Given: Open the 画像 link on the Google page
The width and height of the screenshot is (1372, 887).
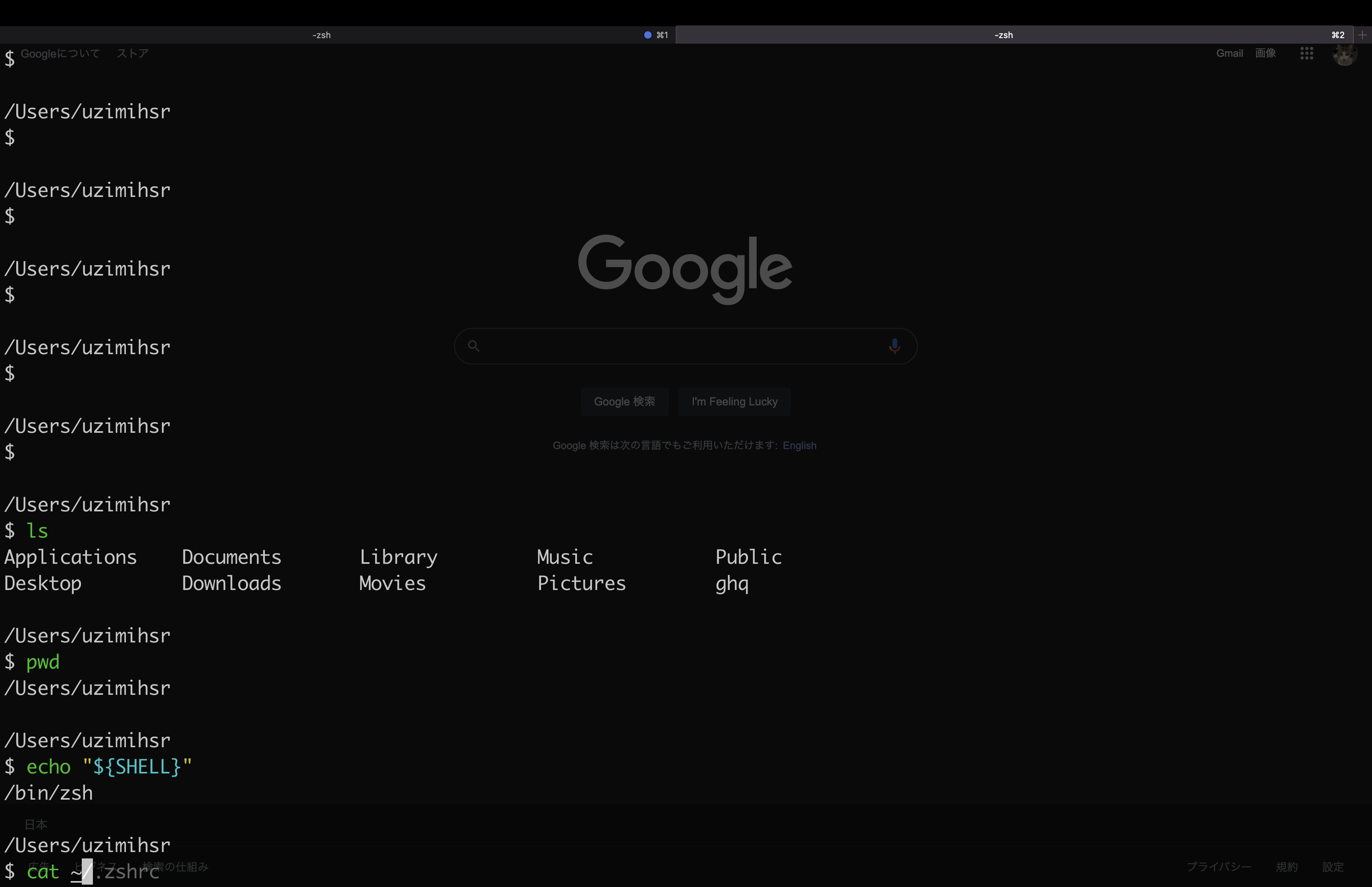Looking at the screenshot, I should click(x=1265, y=53).
